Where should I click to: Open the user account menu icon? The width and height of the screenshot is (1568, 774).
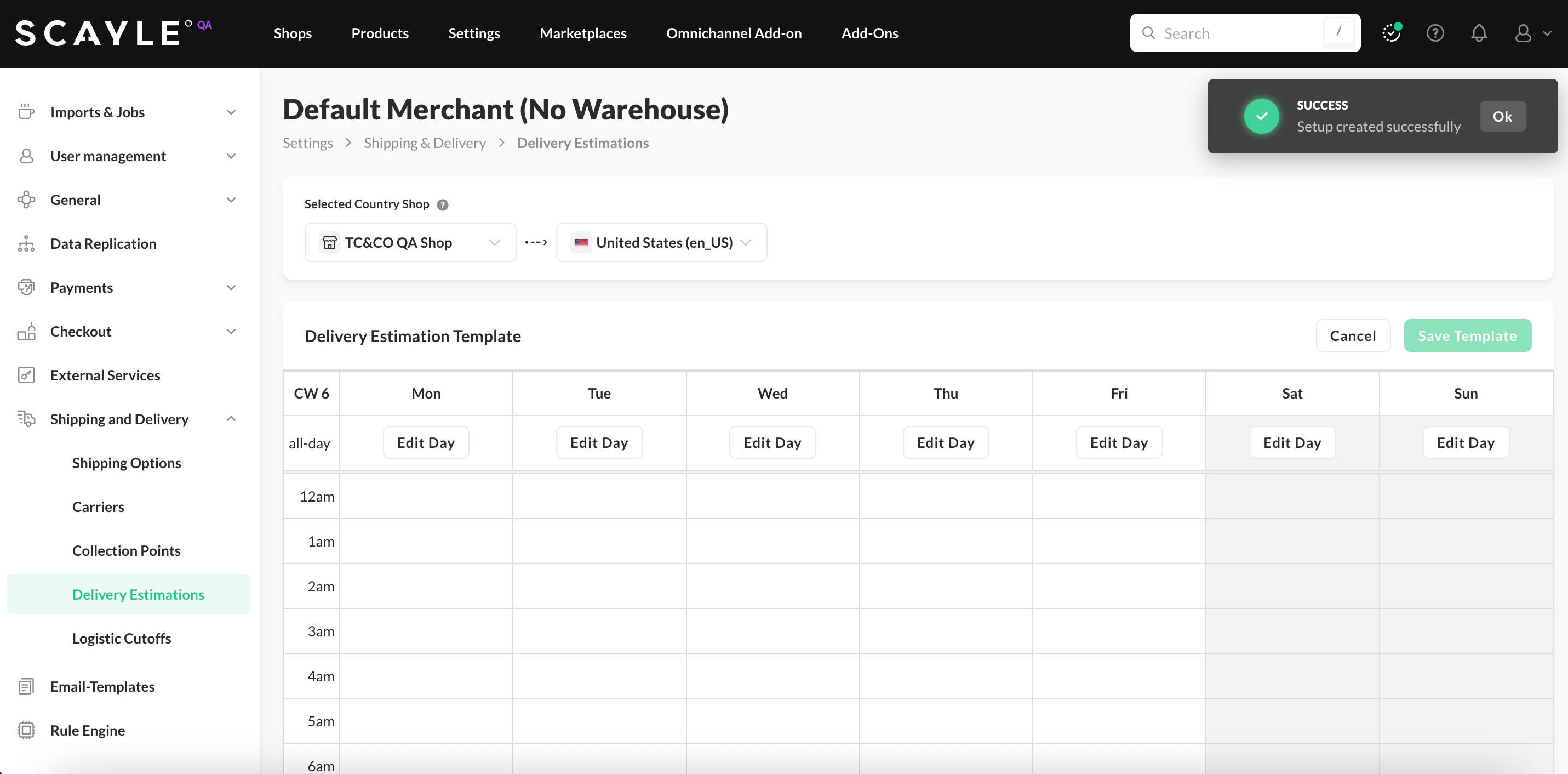coord(1523,33)
